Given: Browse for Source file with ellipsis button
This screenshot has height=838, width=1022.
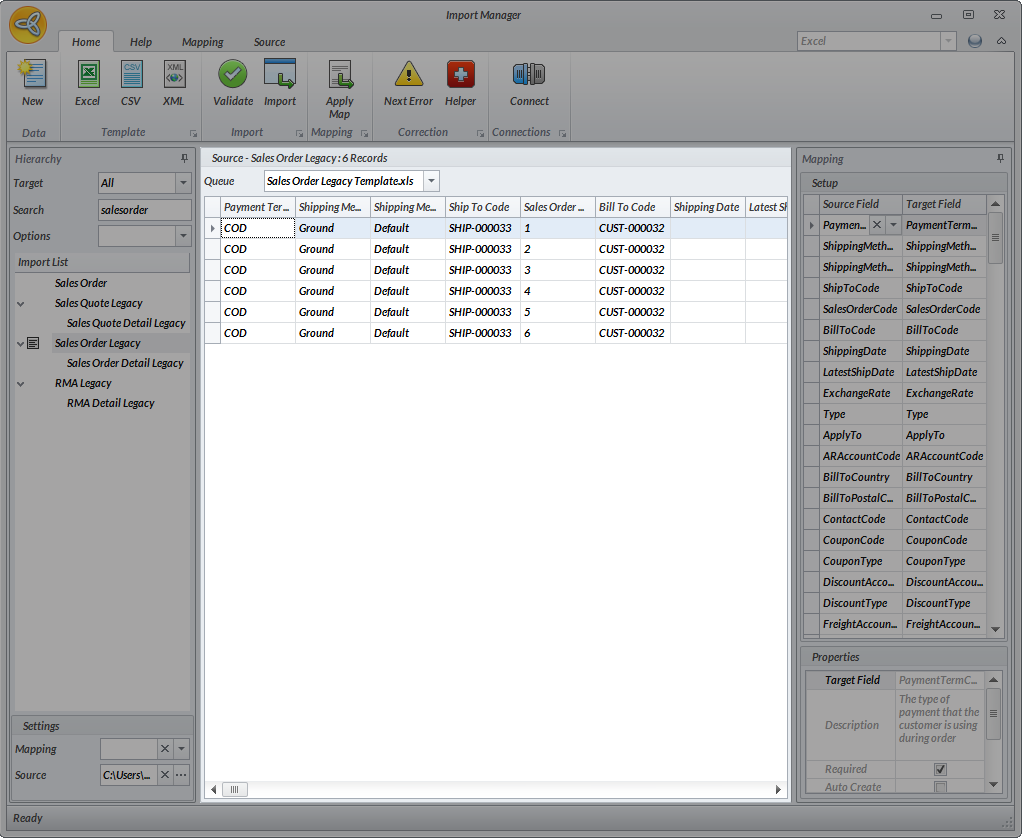Looking at the screenshot, I should point(181,775).
